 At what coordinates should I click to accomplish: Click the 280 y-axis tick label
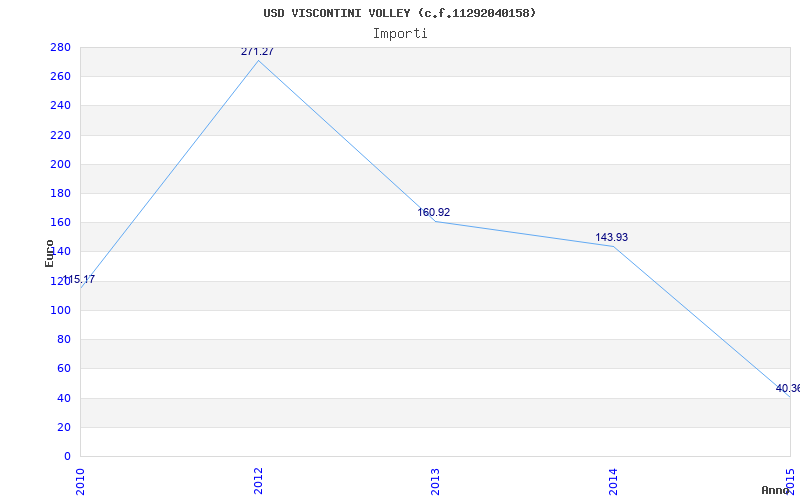point(60,47)
